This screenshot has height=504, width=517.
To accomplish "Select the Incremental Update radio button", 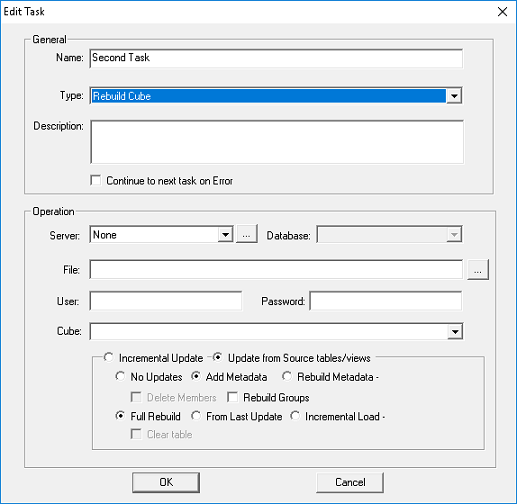I will (108, 357).
